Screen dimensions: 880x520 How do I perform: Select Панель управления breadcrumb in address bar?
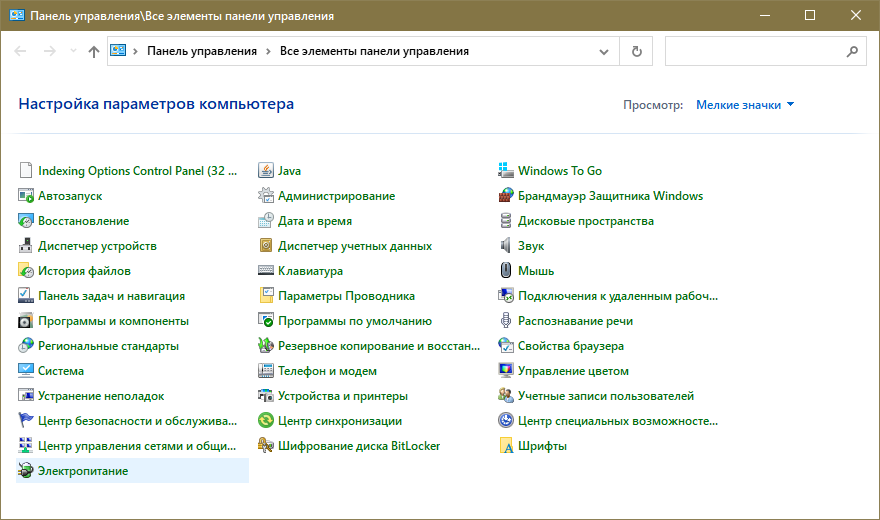[202, 51]
